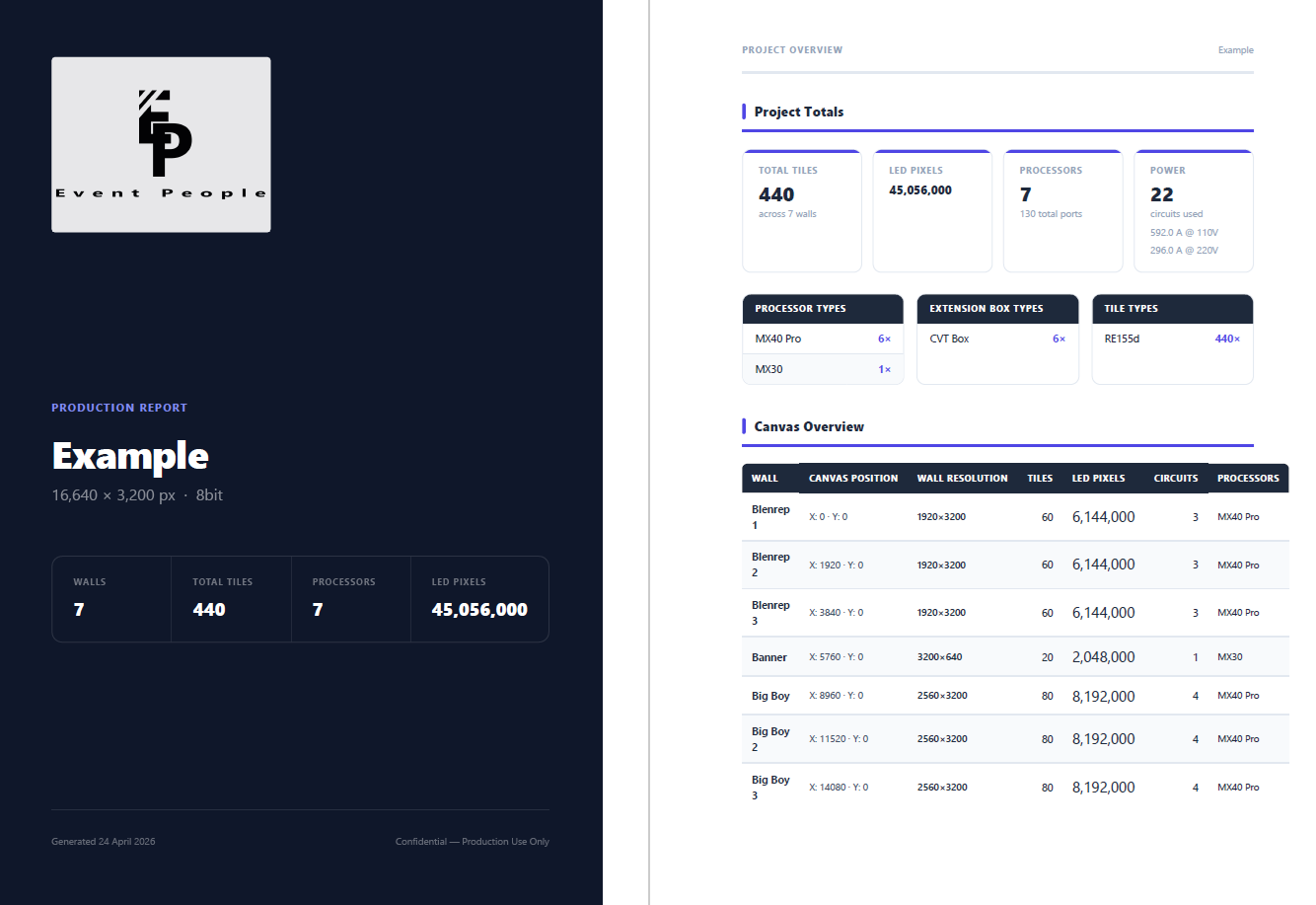Click the Circuits column header
Image resolution: width=1316 pixels, height=905 pixels.
click(1175, 479)
